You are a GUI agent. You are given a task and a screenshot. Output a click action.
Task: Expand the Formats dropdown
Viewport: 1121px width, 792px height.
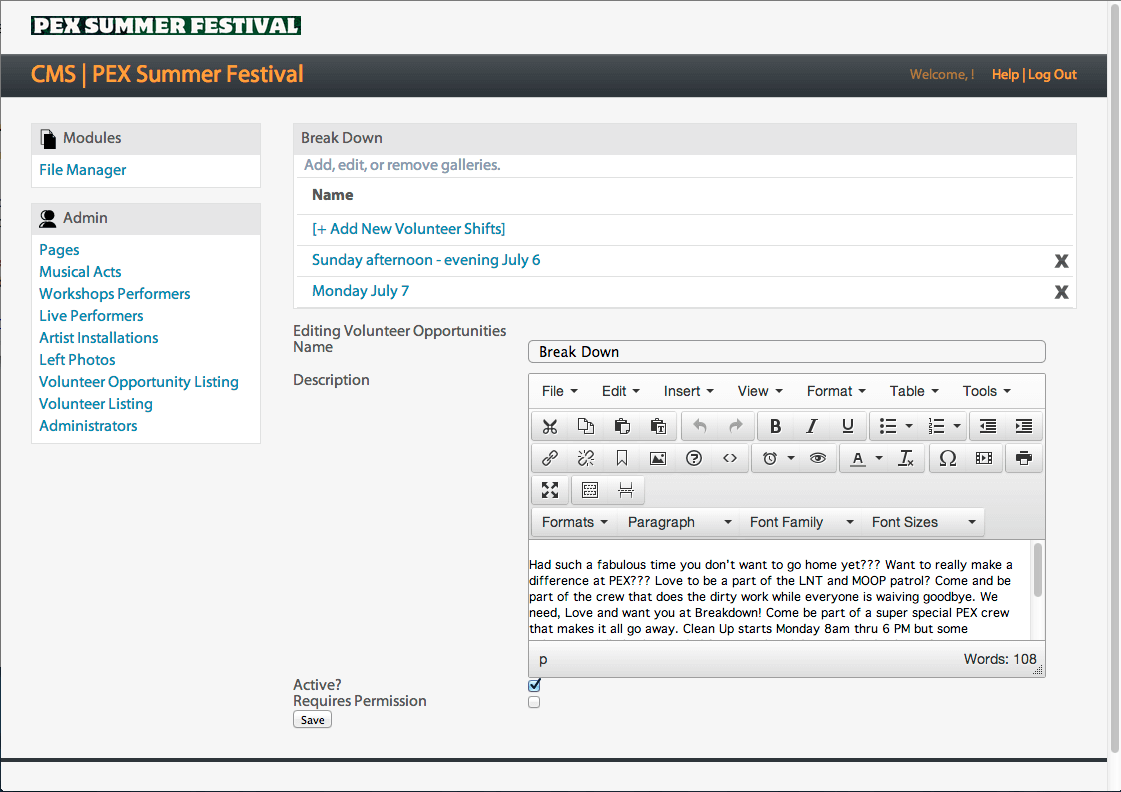point(575,522)
